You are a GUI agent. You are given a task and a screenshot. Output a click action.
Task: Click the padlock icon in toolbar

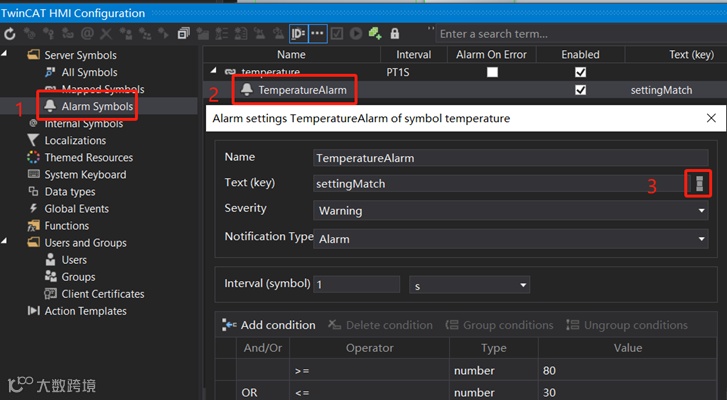[x=395, y=33]
